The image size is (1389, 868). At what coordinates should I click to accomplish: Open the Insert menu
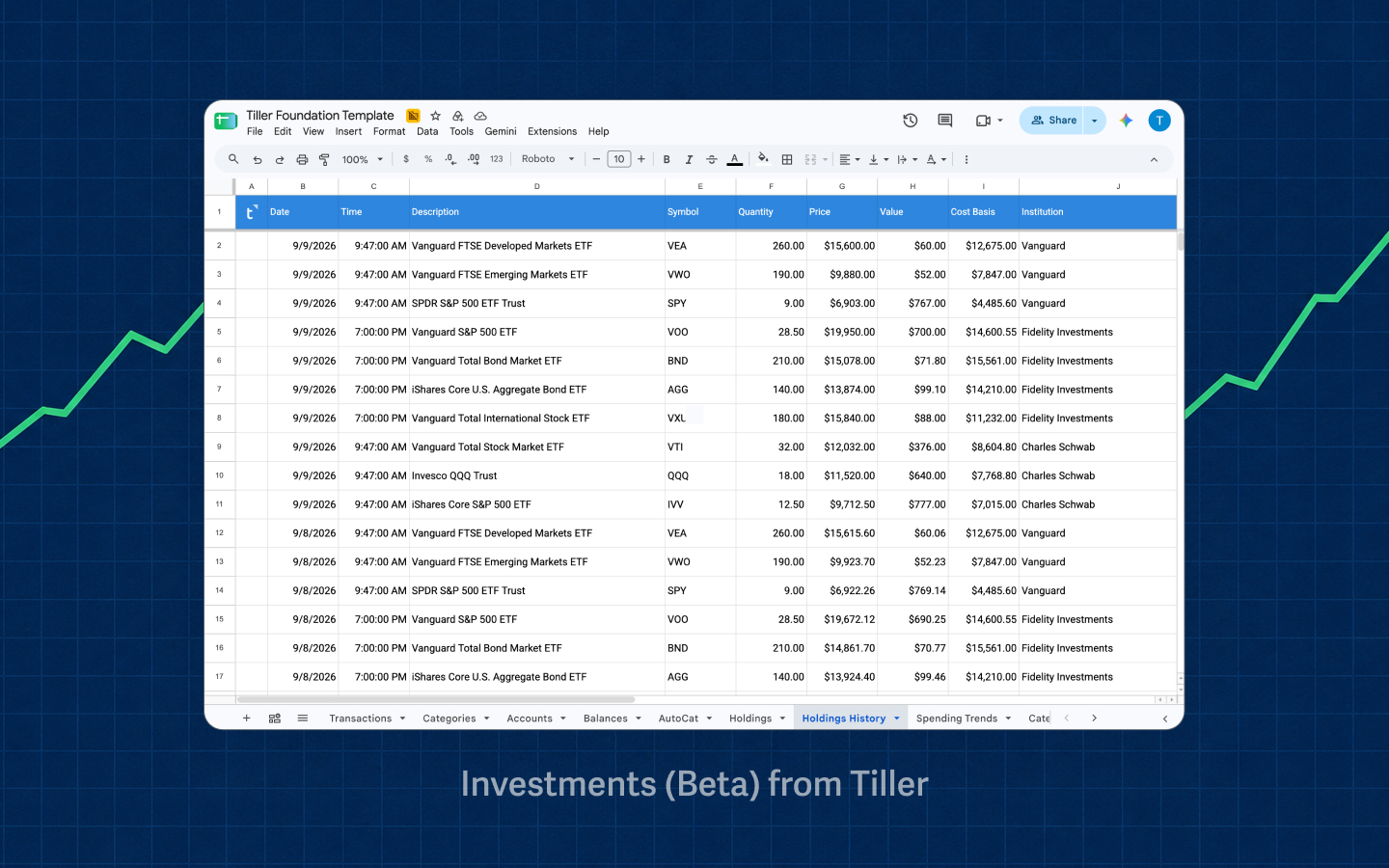348,131
